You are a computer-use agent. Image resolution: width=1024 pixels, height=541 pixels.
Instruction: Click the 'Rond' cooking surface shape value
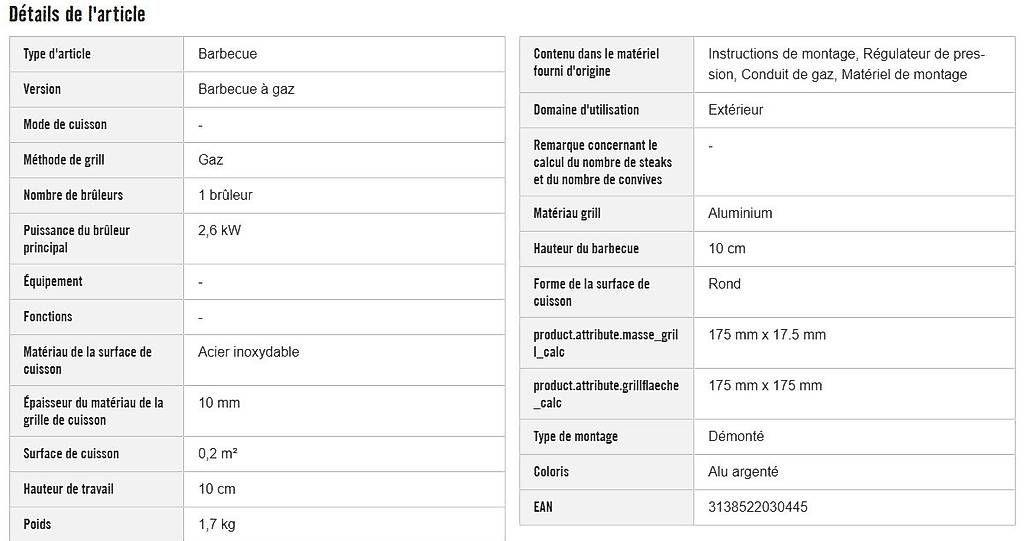pos(724,284)
